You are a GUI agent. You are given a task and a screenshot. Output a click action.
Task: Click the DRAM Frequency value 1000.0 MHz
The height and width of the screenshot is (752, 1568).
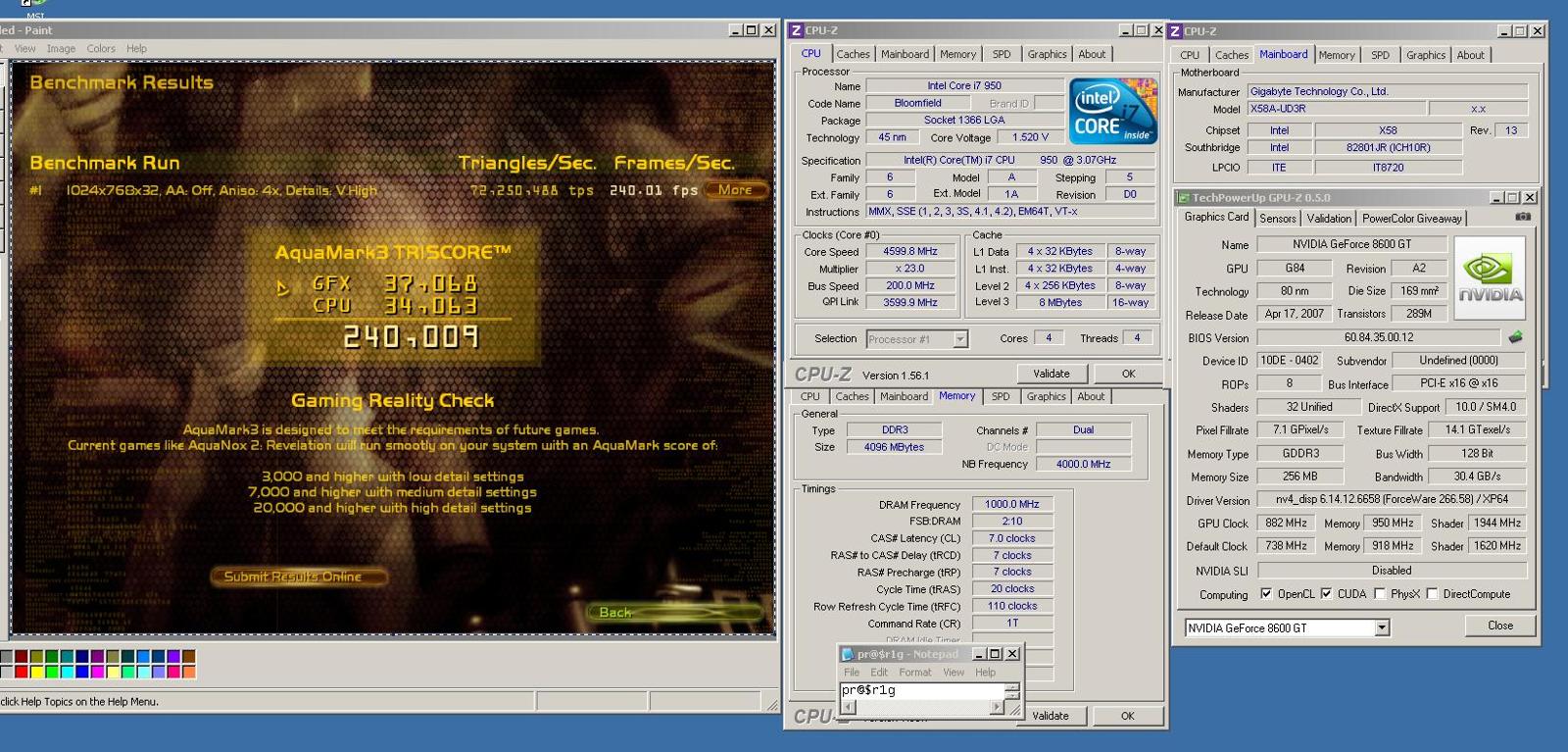[1012, 505]
